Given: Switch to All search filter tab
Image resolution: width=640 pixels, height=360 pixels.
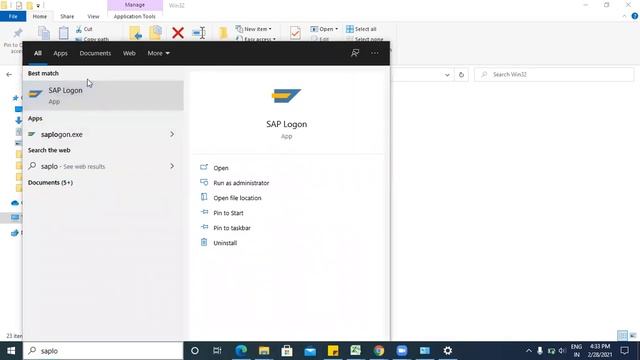Looking at the screenshot, I should (38, 53).
